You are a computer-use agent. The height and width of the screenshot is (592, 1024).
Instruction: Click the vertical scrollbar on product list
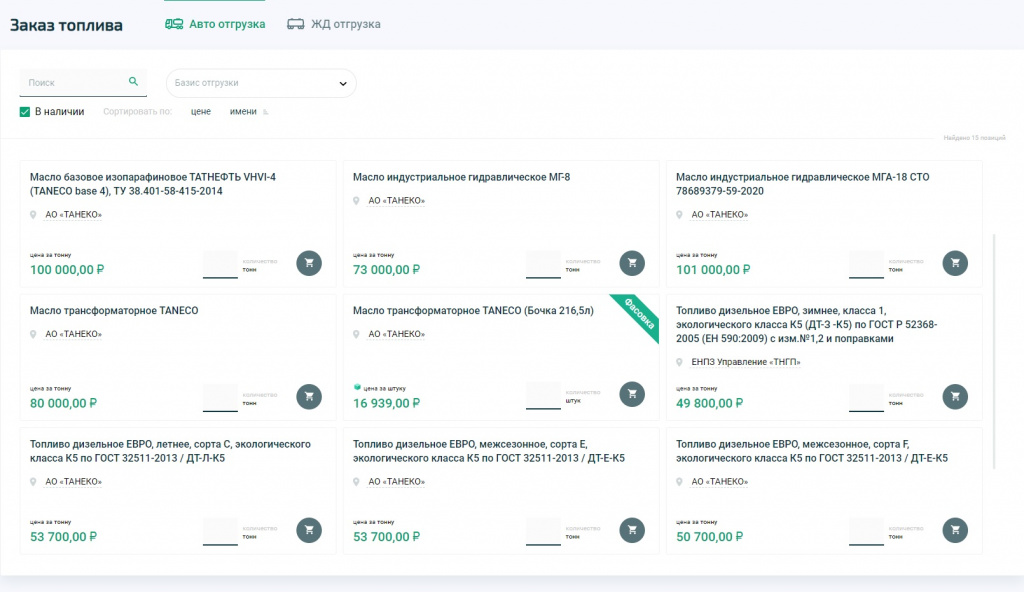tap(994, 352)
